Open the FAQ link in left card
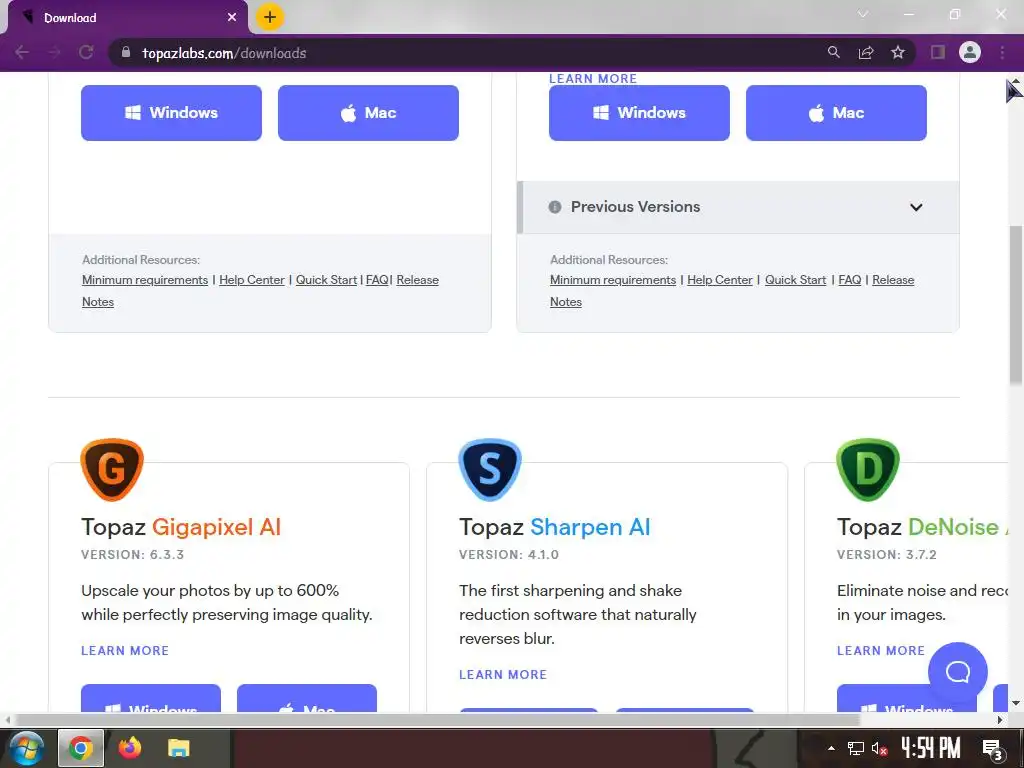The width and height of the screenshot is (1024, 768). (377, 280)
